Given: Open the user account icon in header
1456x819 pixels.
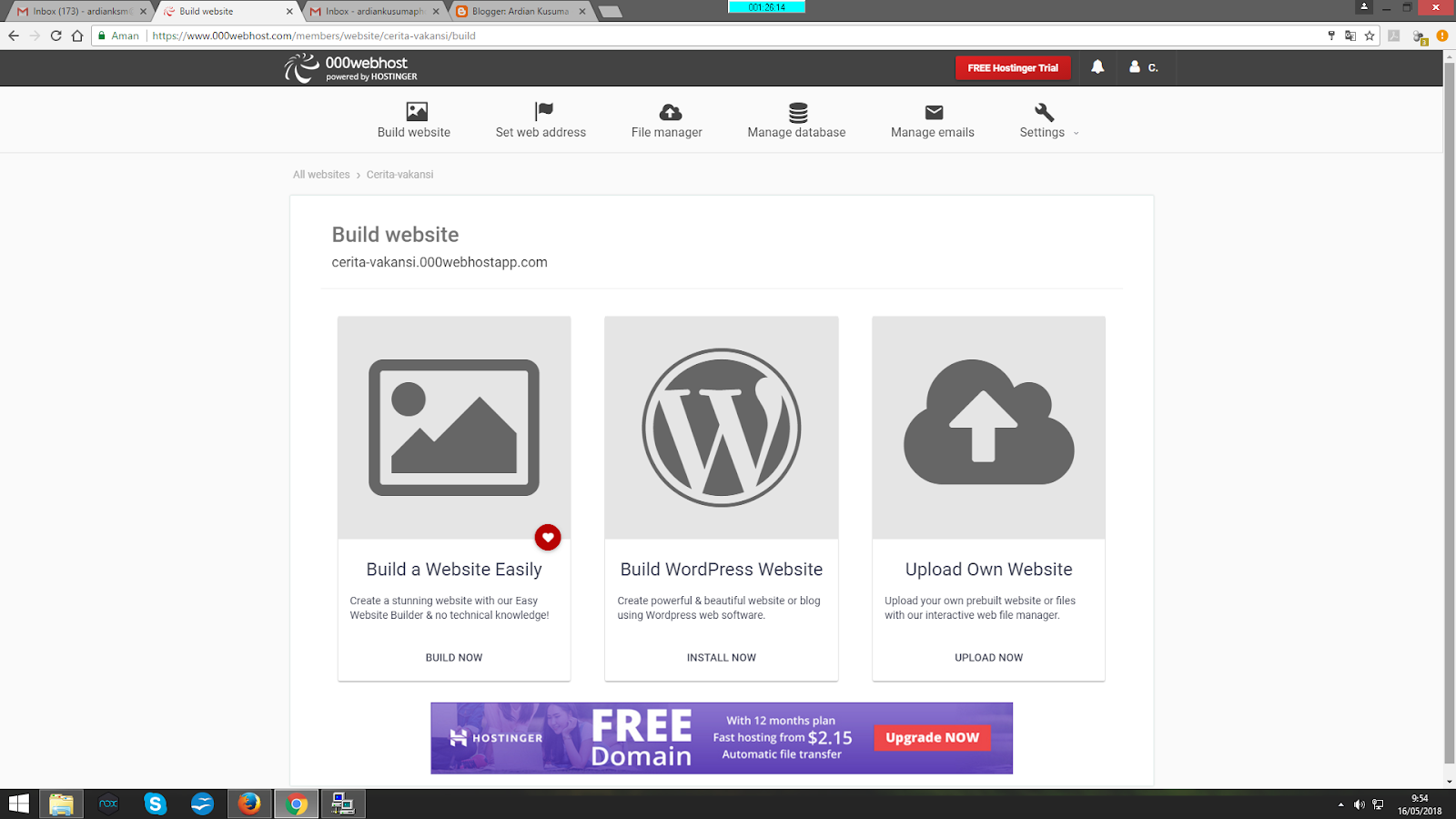Looking at the screenshot, I should point(1135,66).
